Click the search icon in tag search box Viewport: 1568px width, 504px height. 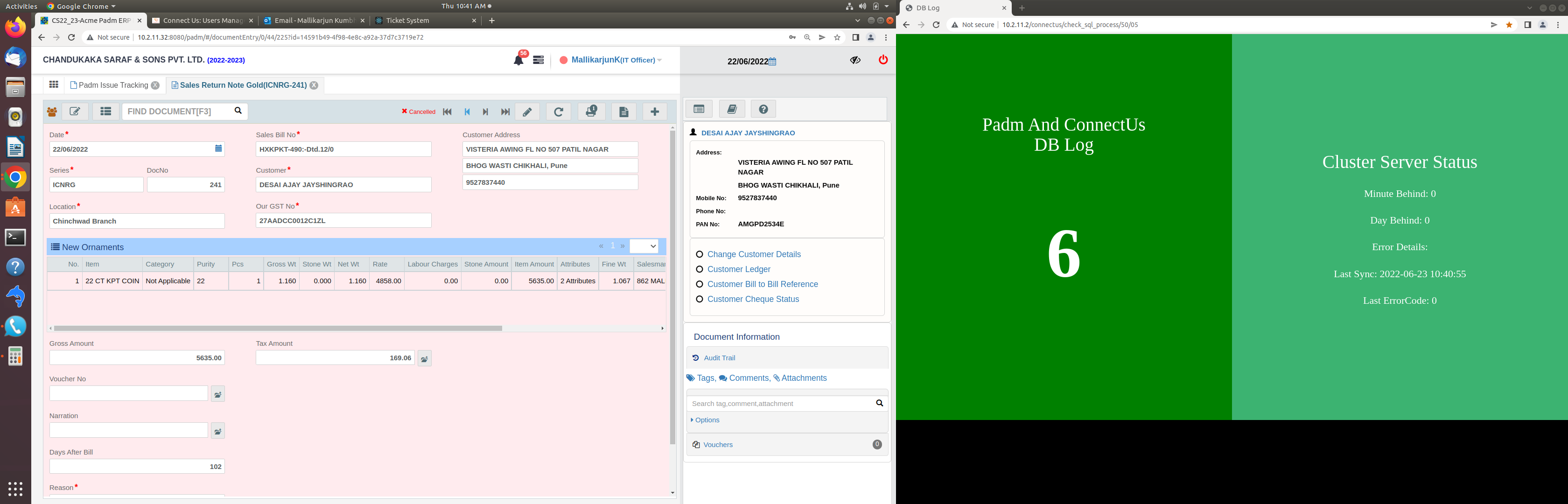click(880, 403)
